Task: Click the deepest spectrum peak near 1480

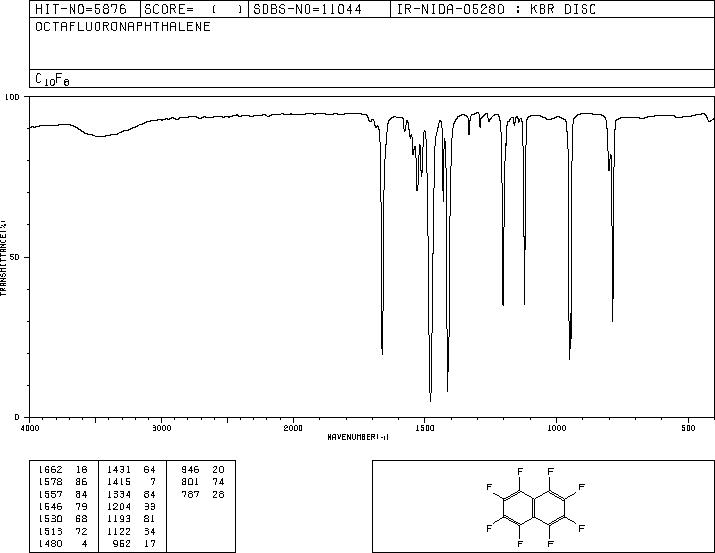Action: [x=430, y=400]
